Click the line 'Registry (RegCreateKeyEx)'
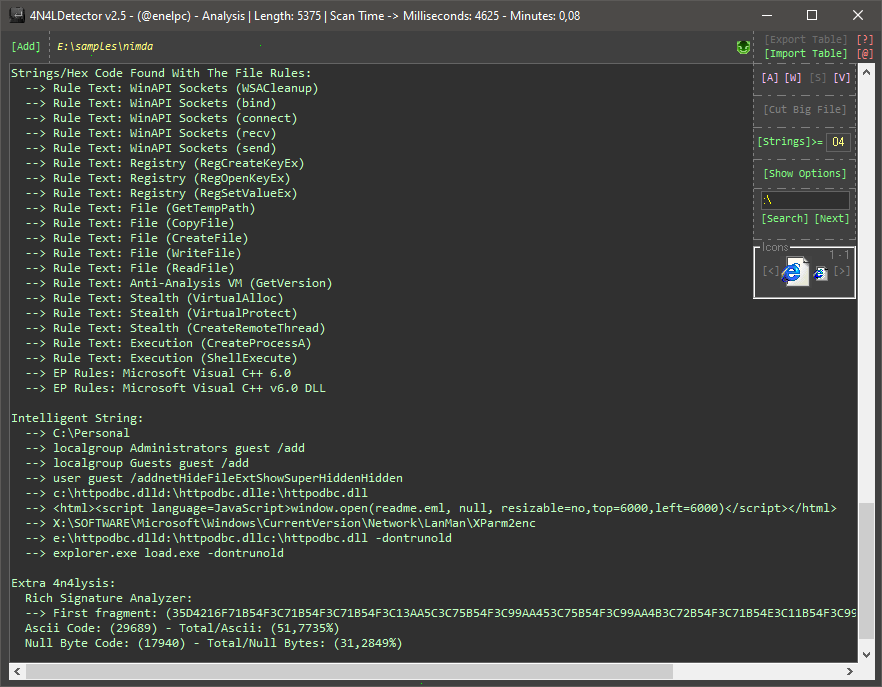 pos(165,164)
